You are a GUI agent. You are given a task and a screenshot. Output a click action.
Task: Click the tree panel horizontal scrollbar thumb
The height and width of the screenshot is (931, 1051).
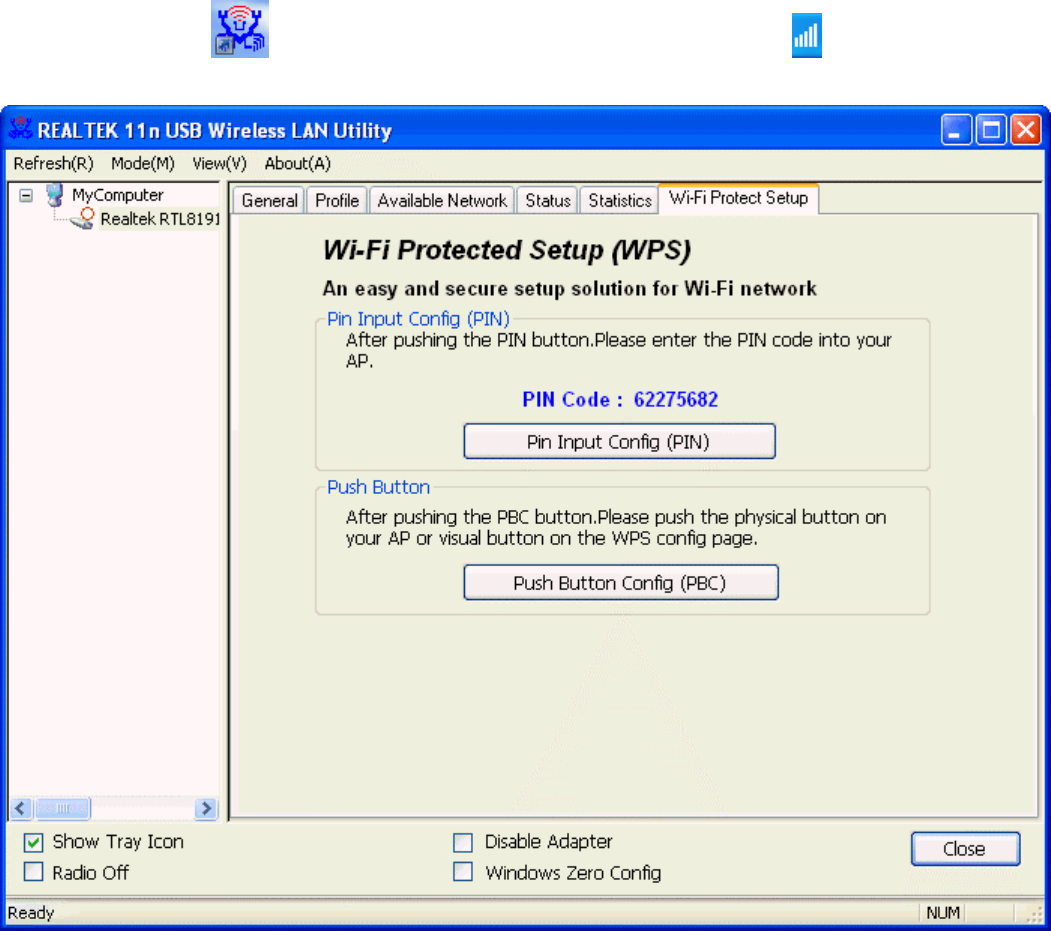(x=62, y=808)
